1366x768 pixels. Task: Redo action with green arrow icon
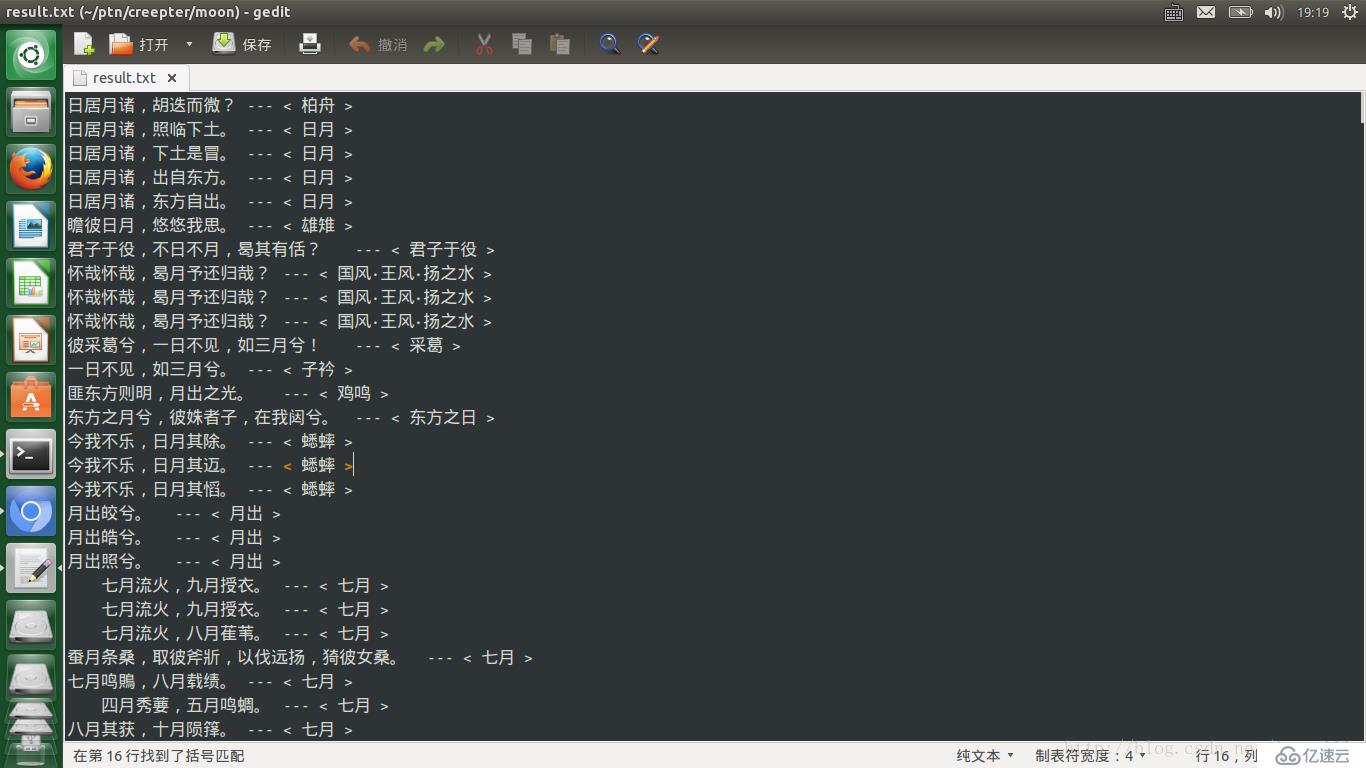tap(434, 44)
